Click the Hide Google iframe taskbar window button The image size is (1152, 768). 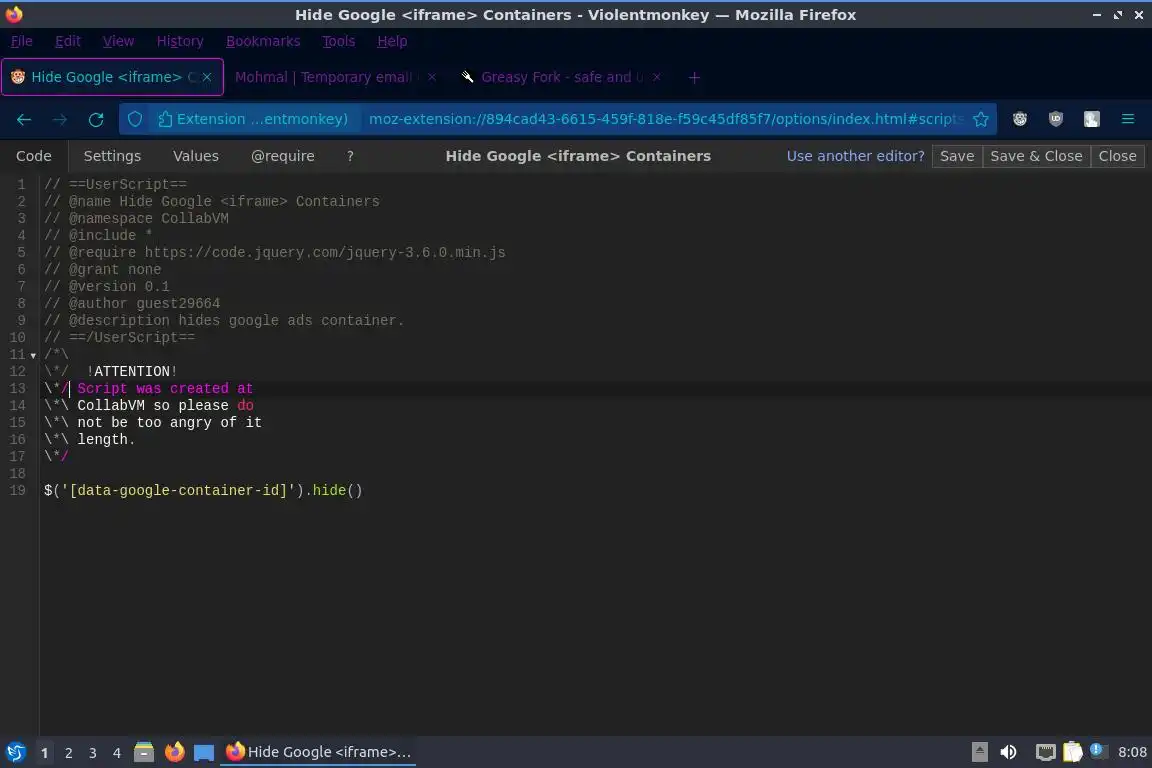pyautogui.click(x=317, y=752)
